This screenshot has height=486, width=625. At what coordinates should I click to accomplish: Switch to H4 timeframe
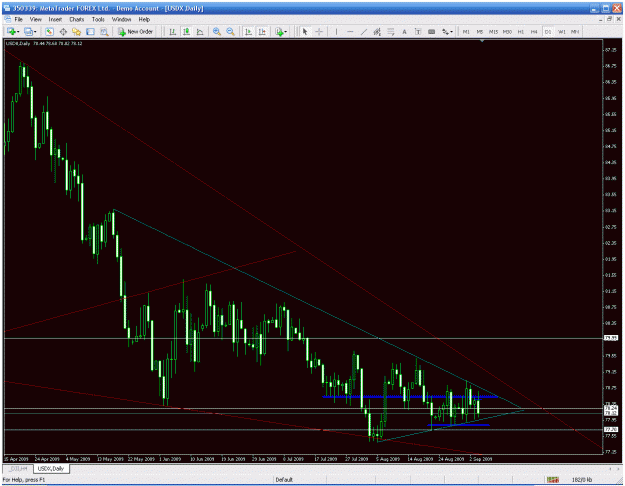pyautogui.click(x=534, y=32)
